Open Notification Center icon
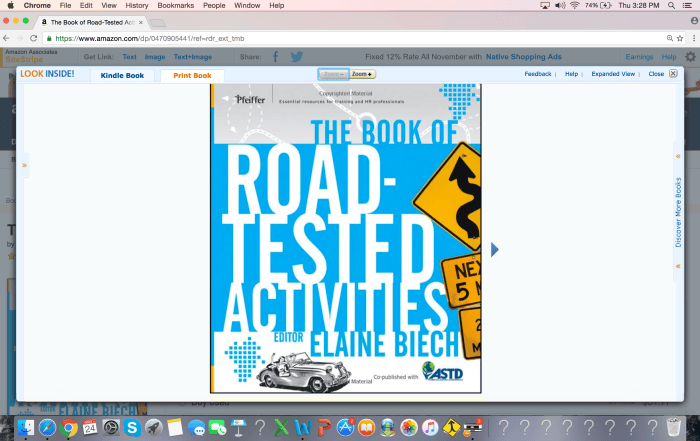 pos(688,5)
